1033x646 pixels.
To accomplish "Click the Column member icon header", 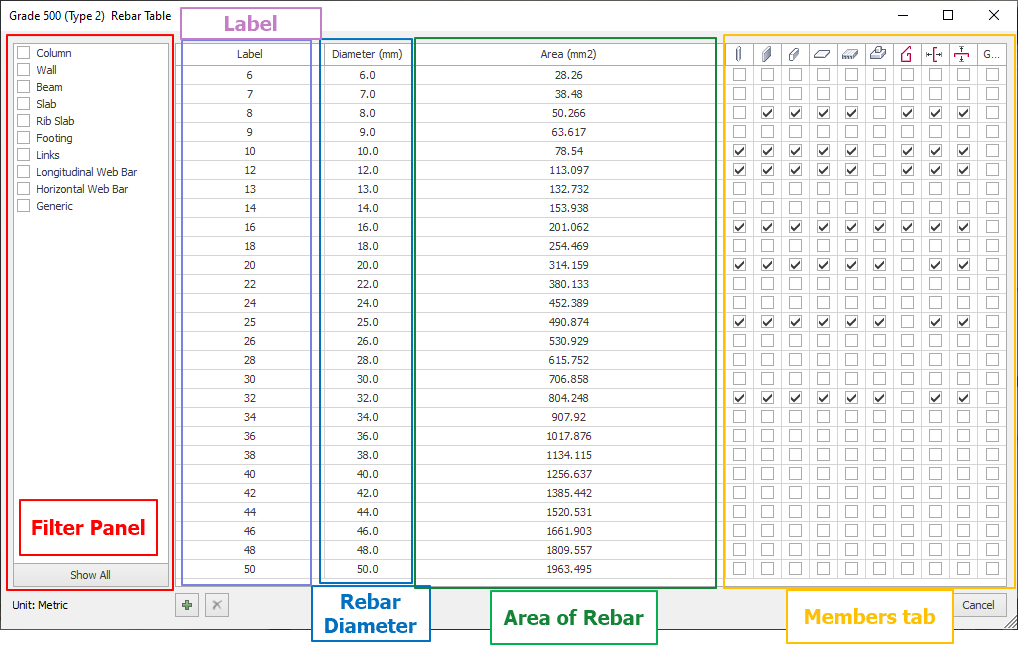I will point(739,54).
